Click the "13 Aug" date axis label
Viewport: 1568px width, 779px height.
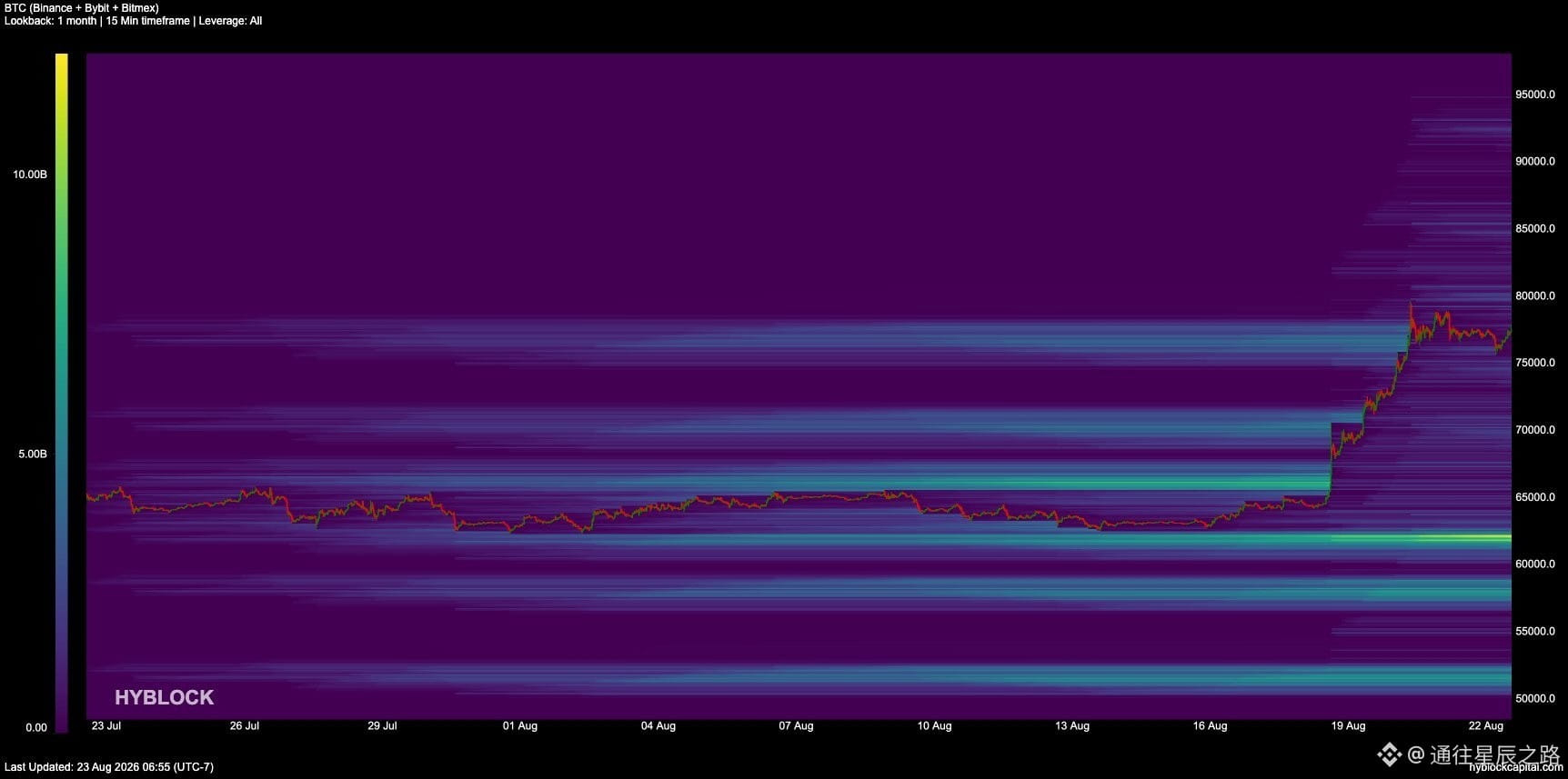pos(1072,726)
